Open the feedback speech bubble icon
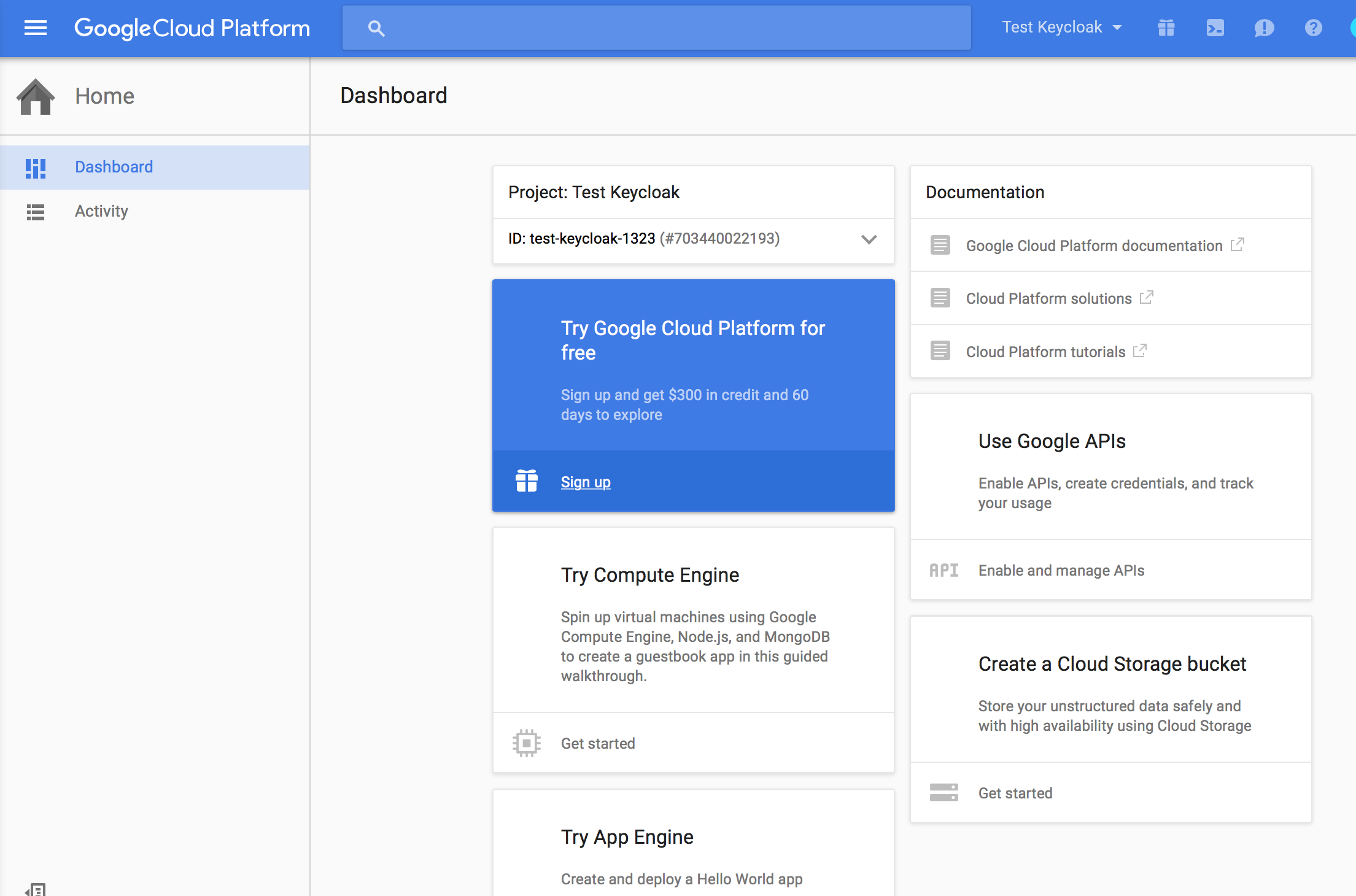 point(1264,28)
